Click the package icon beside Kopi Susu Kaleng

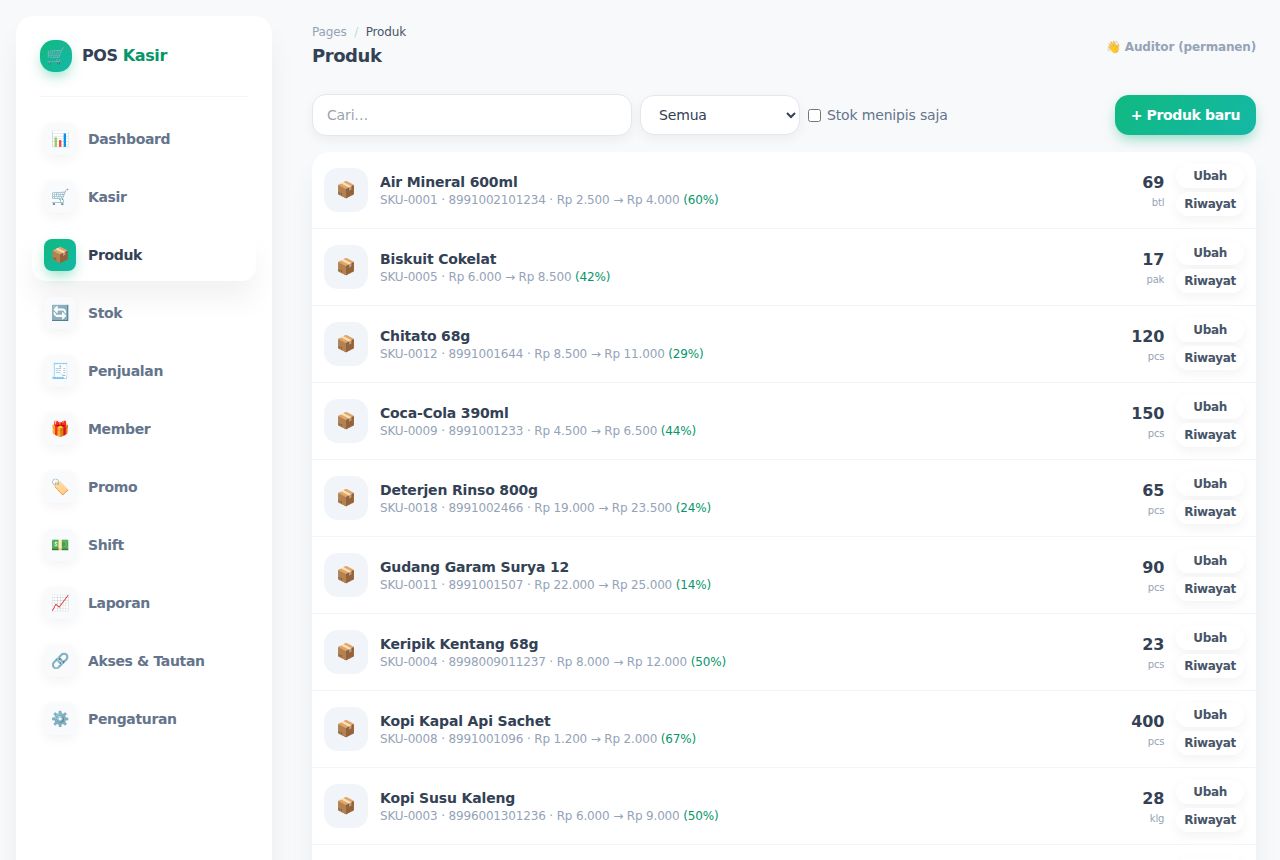click(346, 806)
